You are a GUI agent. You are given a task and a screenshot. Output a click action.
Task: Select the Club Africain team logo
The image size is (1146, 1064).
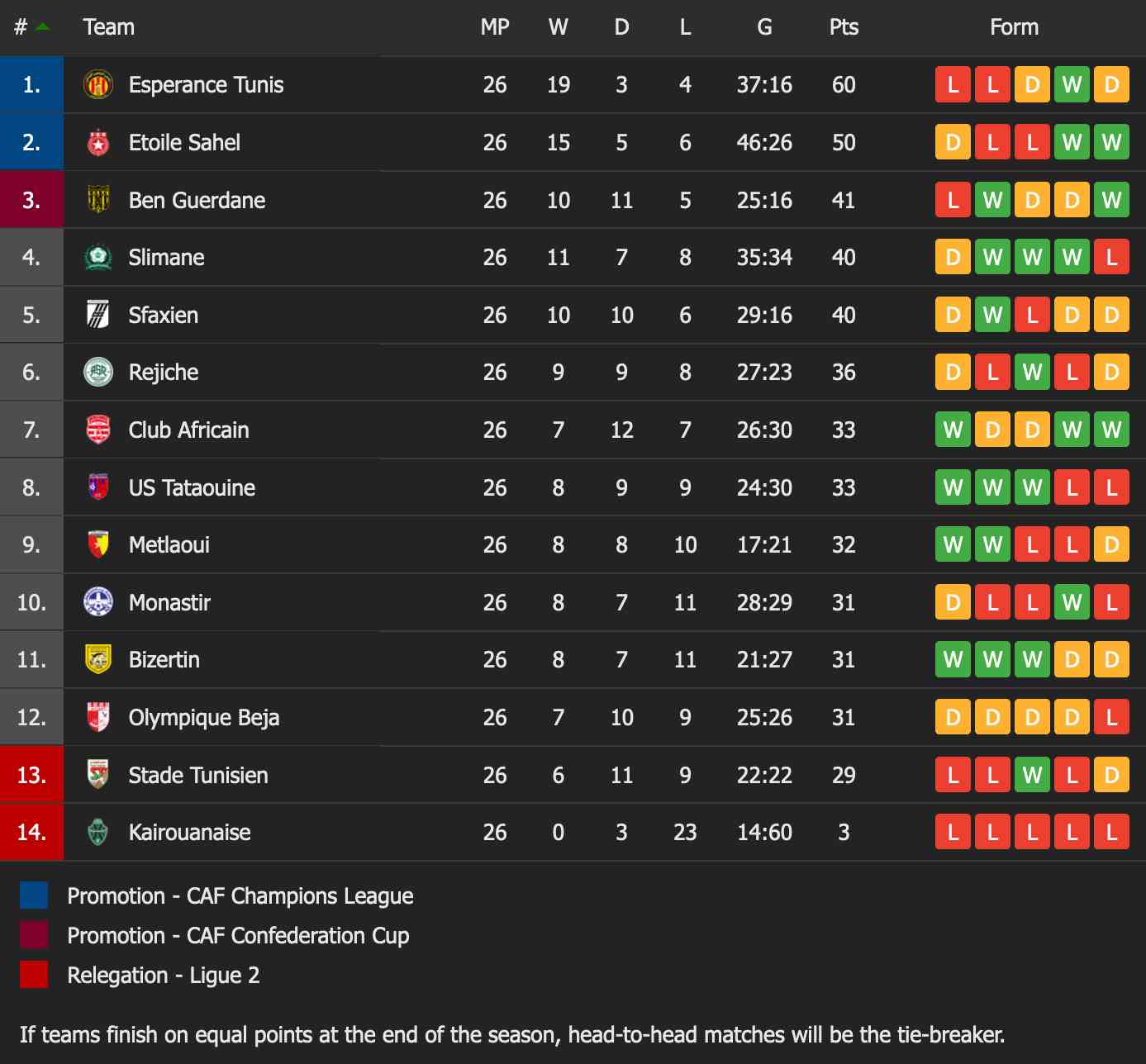pos(98,430)
